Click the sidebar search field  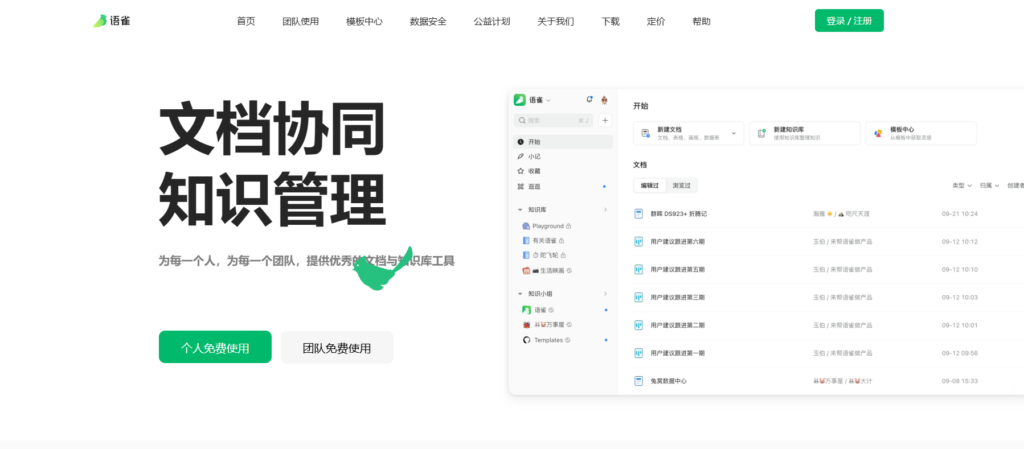coord(554,121)
